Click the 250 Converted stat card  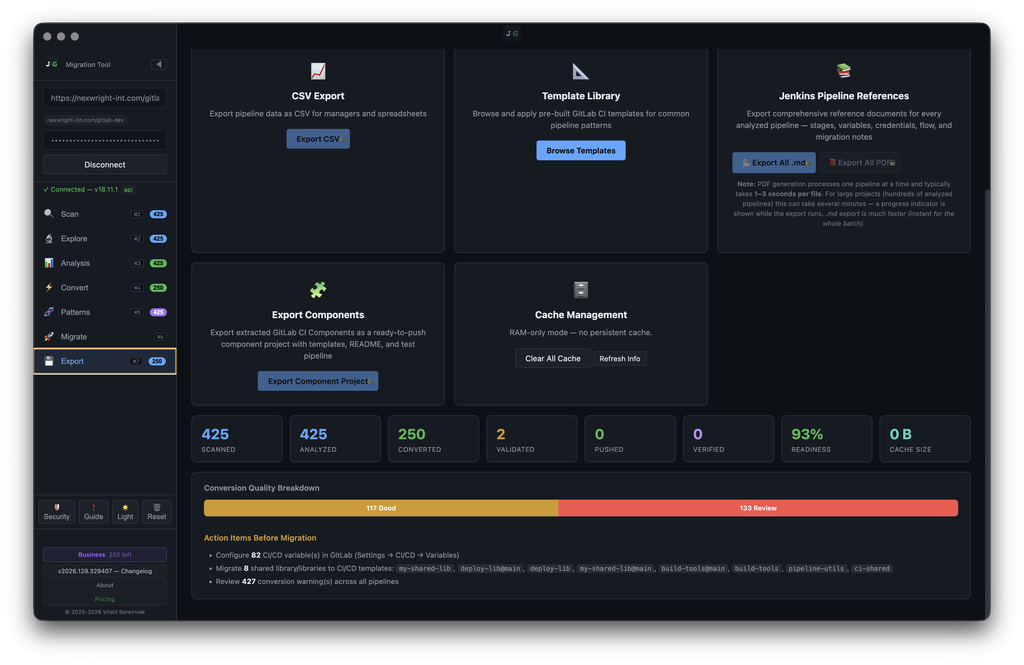tap(434, 439)
